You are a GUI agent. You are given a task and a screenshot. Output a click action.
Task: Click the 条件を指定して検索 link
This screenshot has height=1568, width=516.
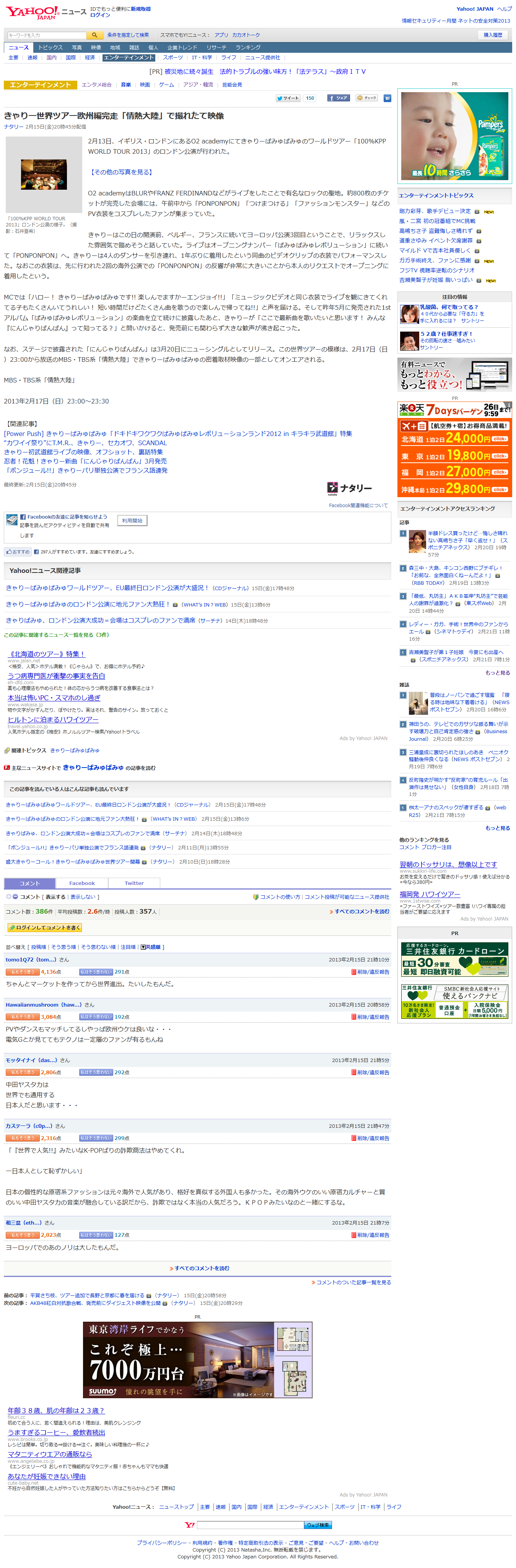pyautogui.click(x=128, y=35)
